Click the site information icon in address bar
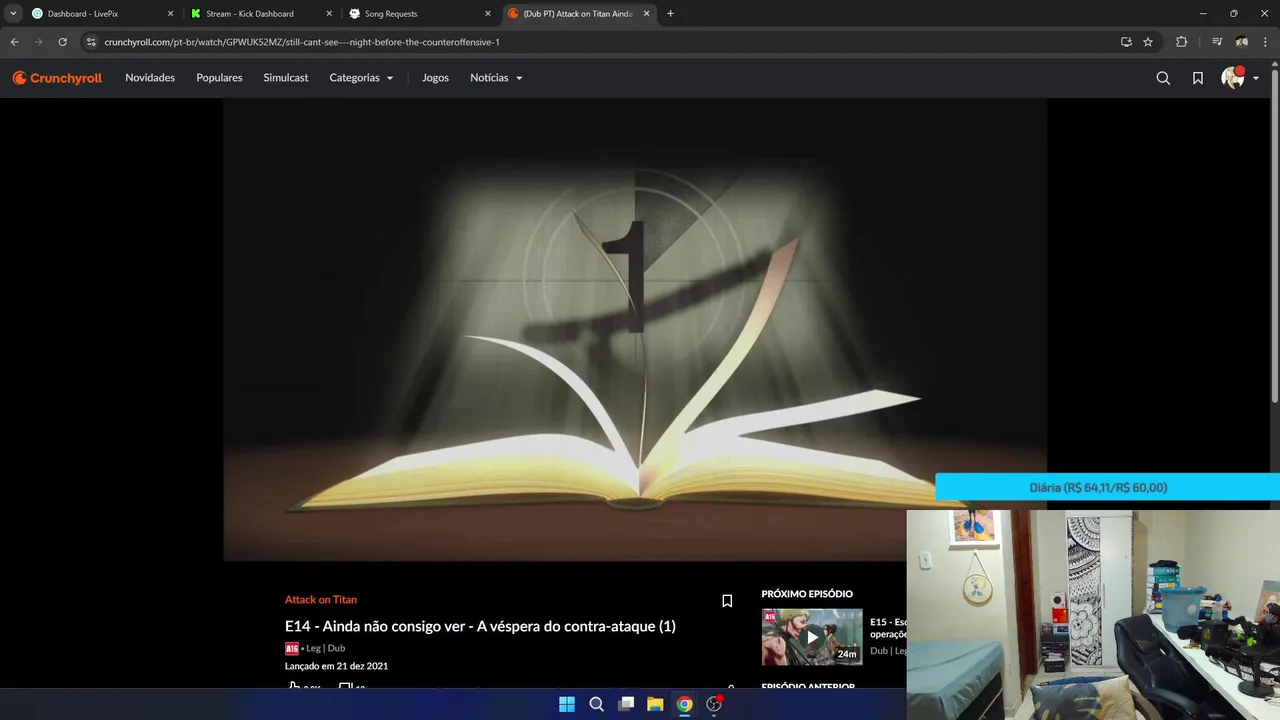This screenshot has height=720, width=1280. (x=91, y=42)
